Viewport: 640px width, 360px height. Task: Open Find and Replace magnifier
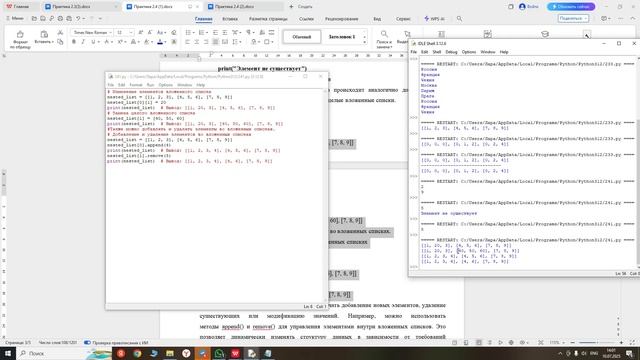point(384,34)
